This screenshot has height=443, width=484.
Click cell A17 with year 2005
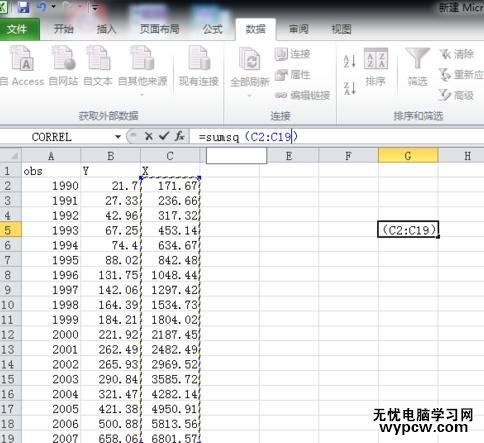pos(51,408)
